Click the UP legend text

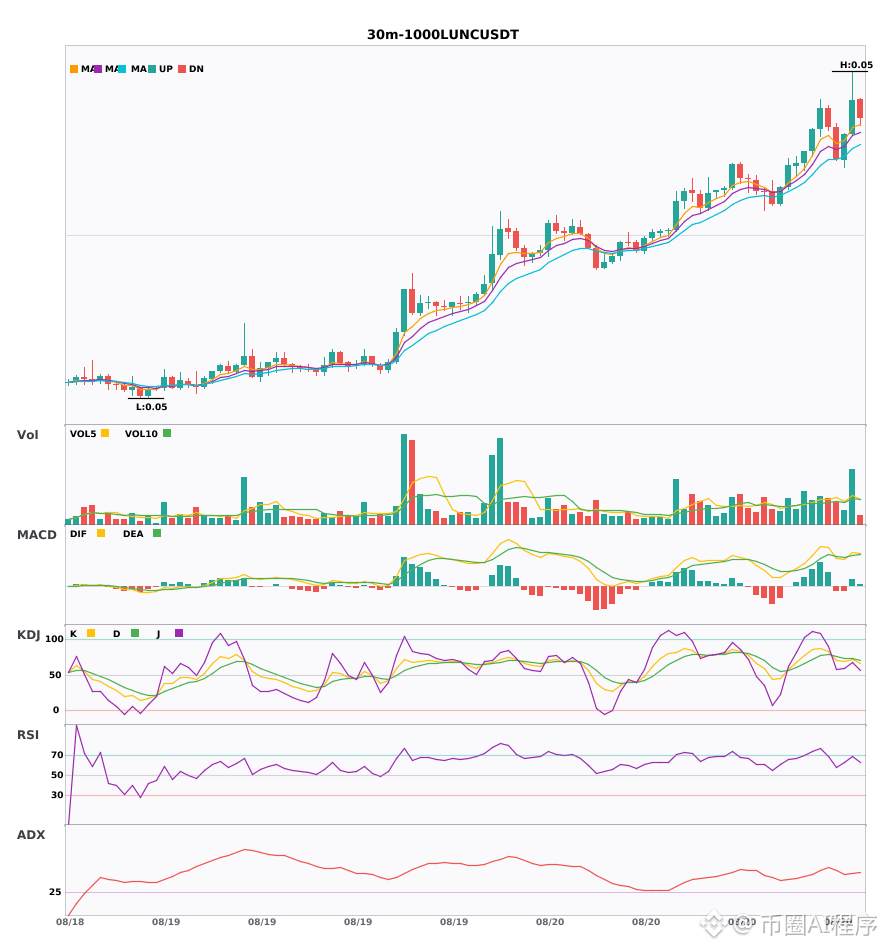click(x=166, y=69)
